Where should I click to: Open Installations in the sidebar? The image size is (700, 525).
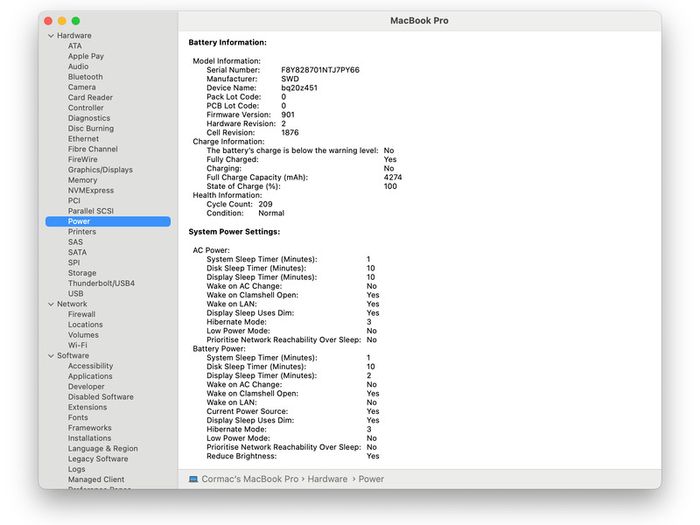coord(89,438)
